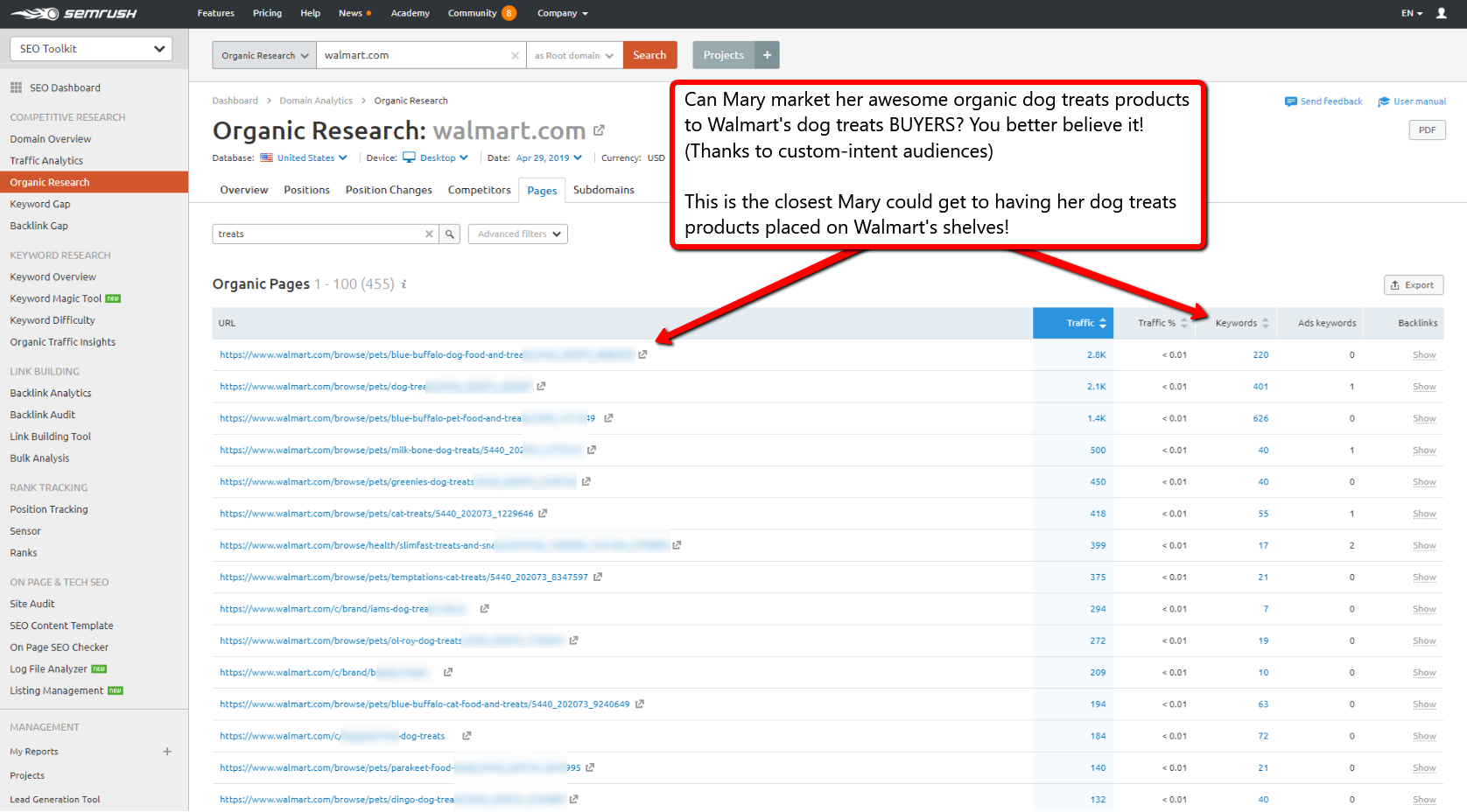Open the Organic Research tool dropdown
Viewport: 1467px width, 812px height.
click(x=264, y=55)
